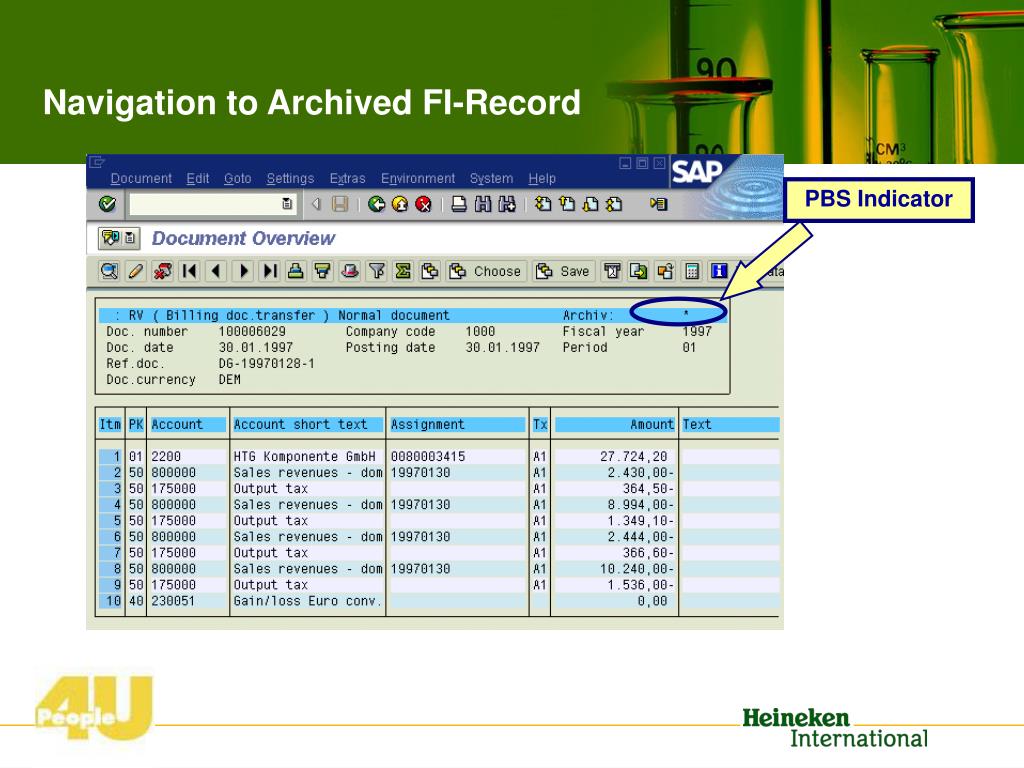Open the System menu
The height and width of the screenshot is (768, 1024).
(491, 178)
